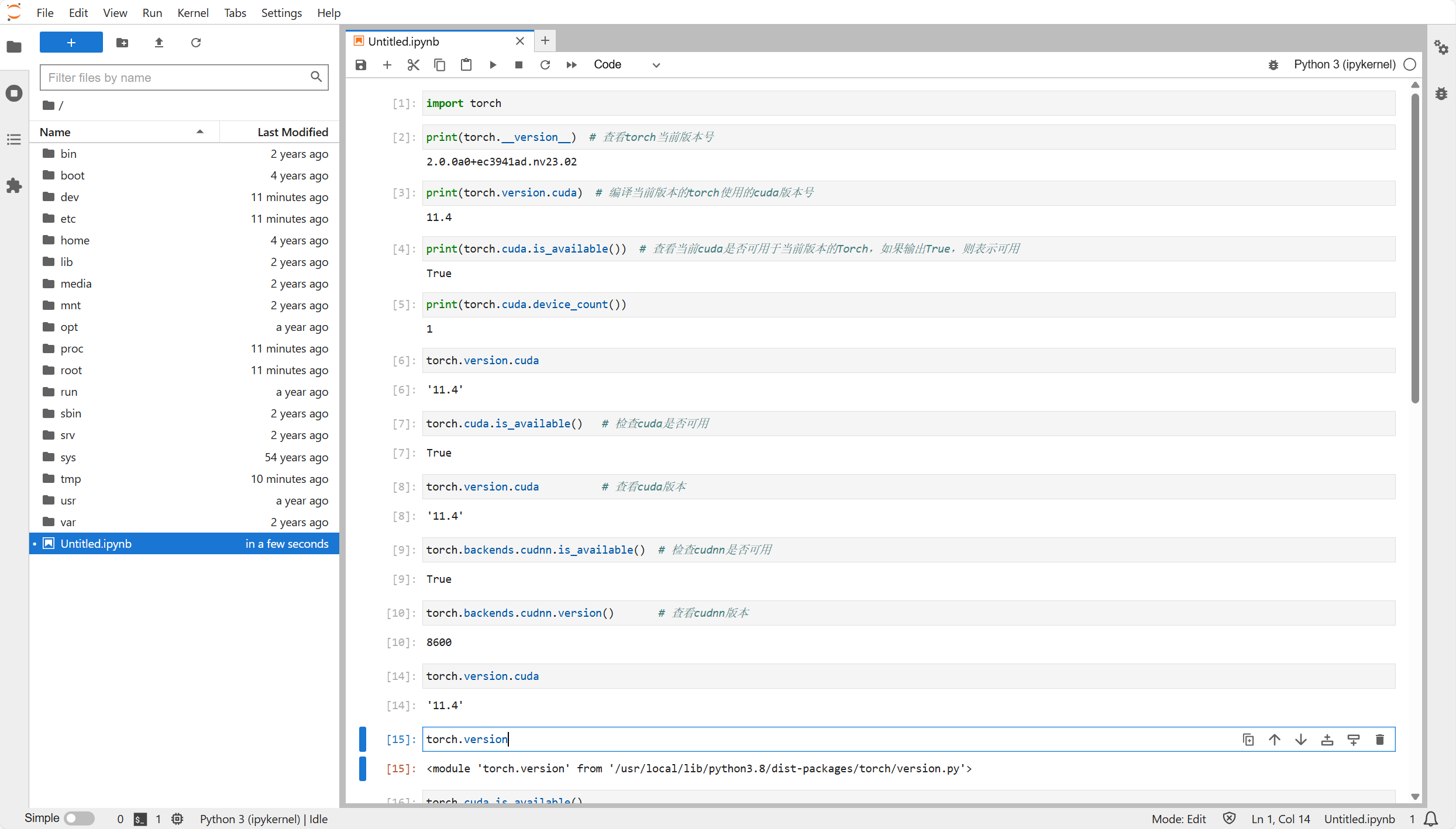Restart the kernel with the refresh arrow

[x=545, y=65]
